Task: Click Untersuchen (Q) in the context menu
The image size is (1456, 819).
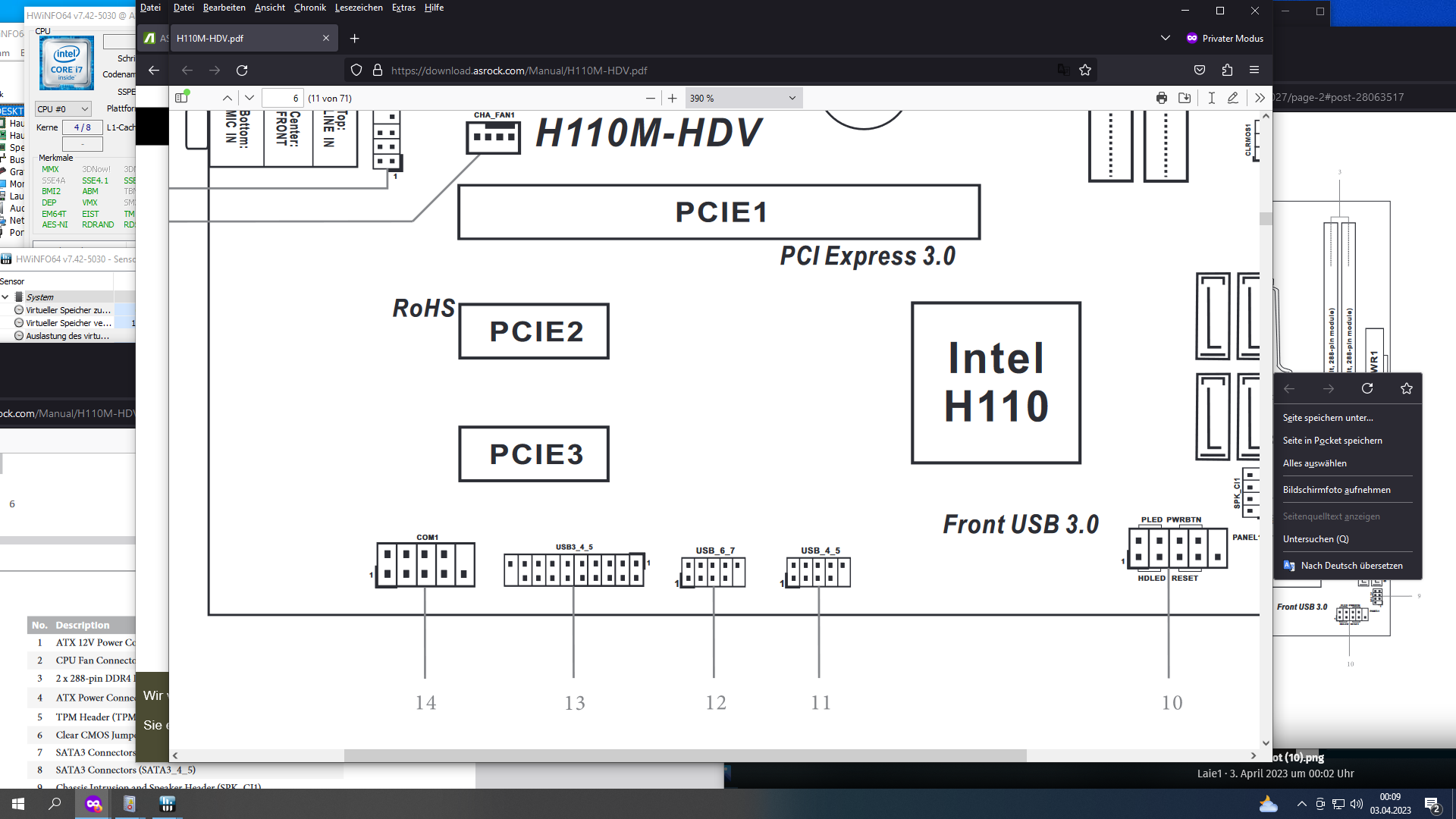Action: pyautogui.click(x=1316, y=538)
